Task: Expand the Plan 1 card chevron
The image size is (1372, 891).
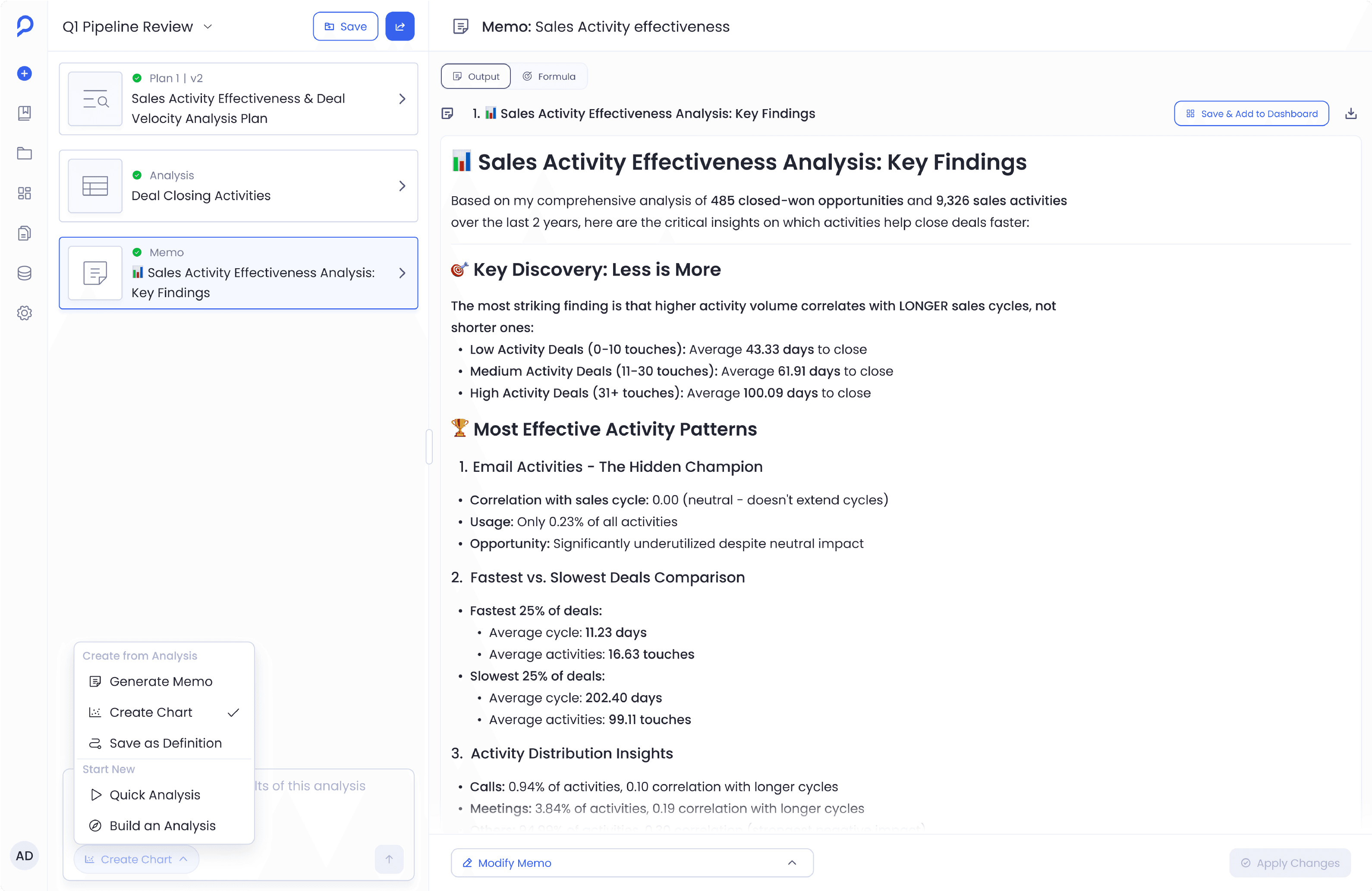Action: click(x=403, y=99)
